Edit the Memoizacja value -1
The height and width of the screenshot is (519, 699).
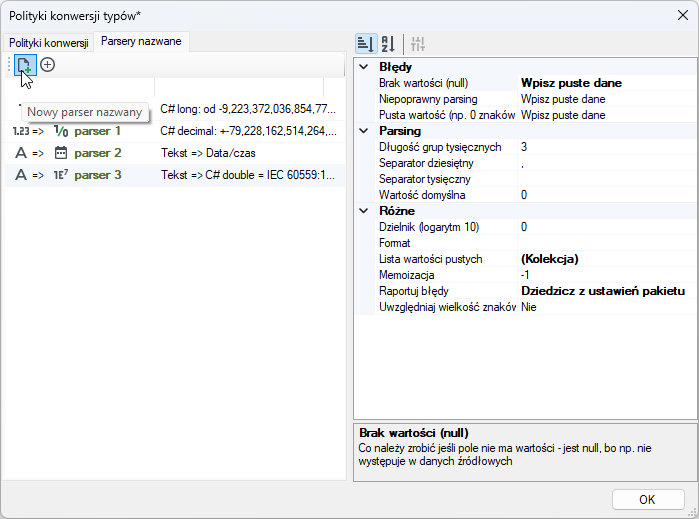click(607, 275)
